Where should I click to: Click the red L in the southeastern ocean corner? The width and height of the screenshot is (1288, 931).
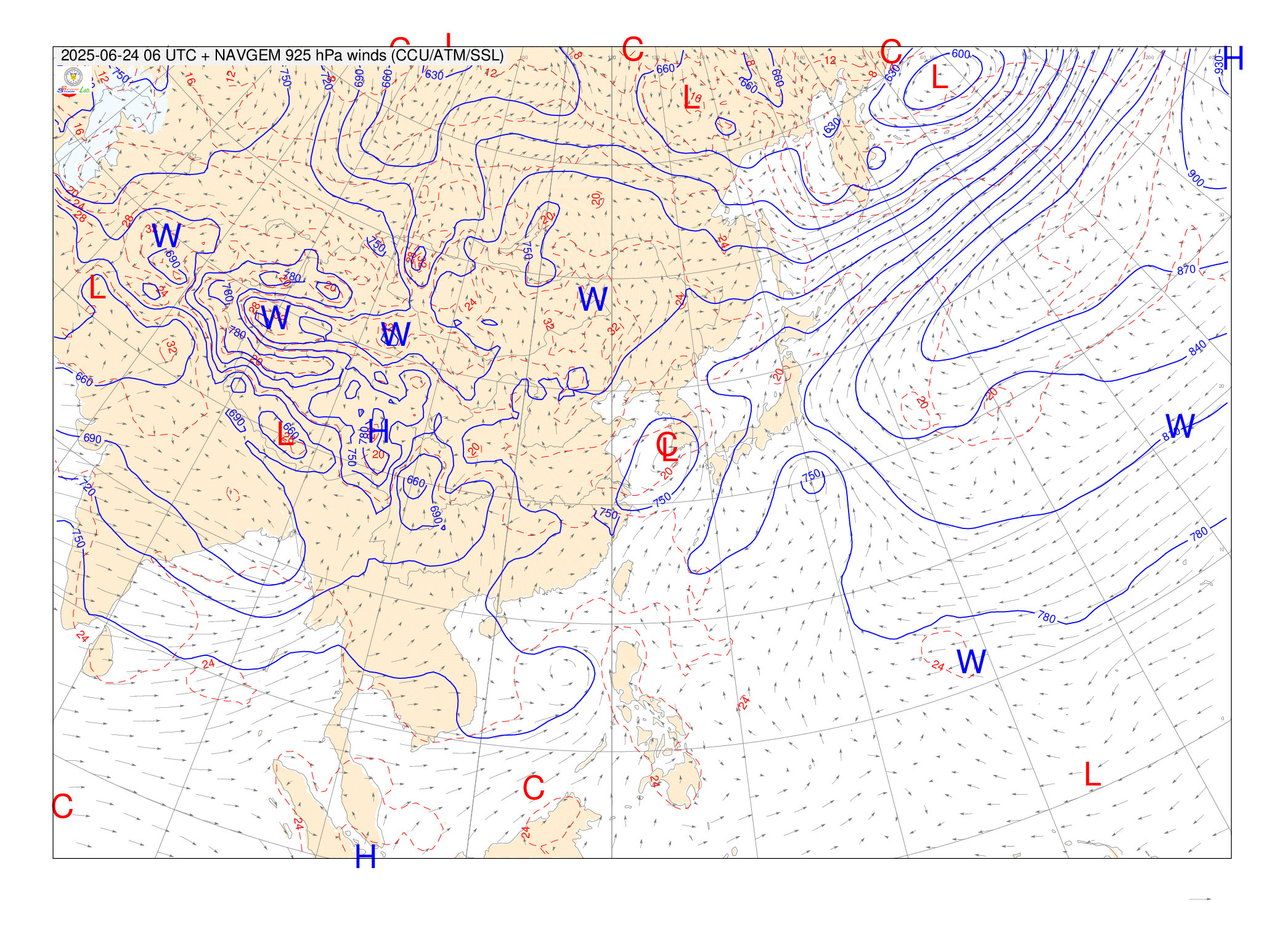click(1092, 774)
